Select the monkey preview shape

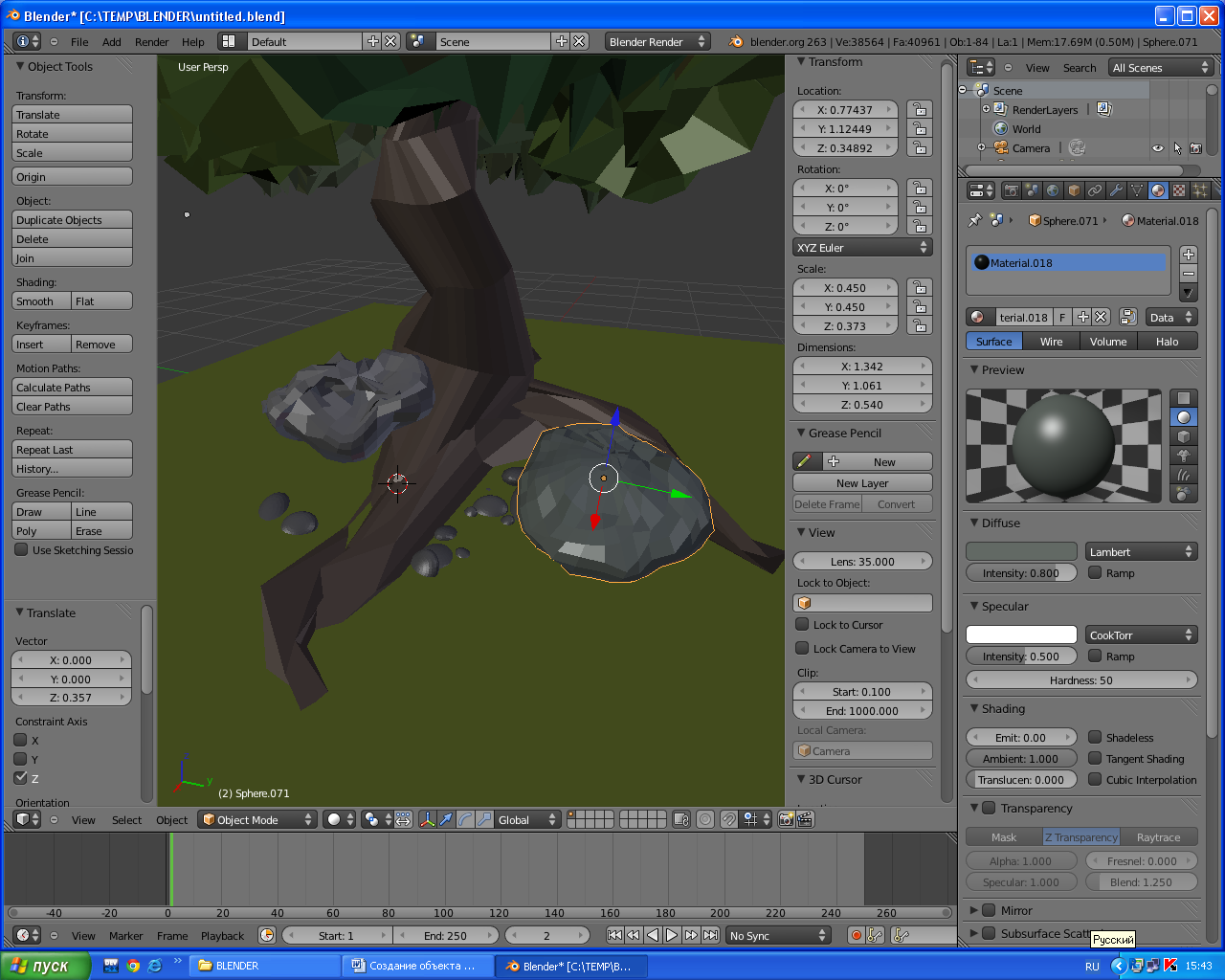pyautogui.click(x=1184, y=456)
